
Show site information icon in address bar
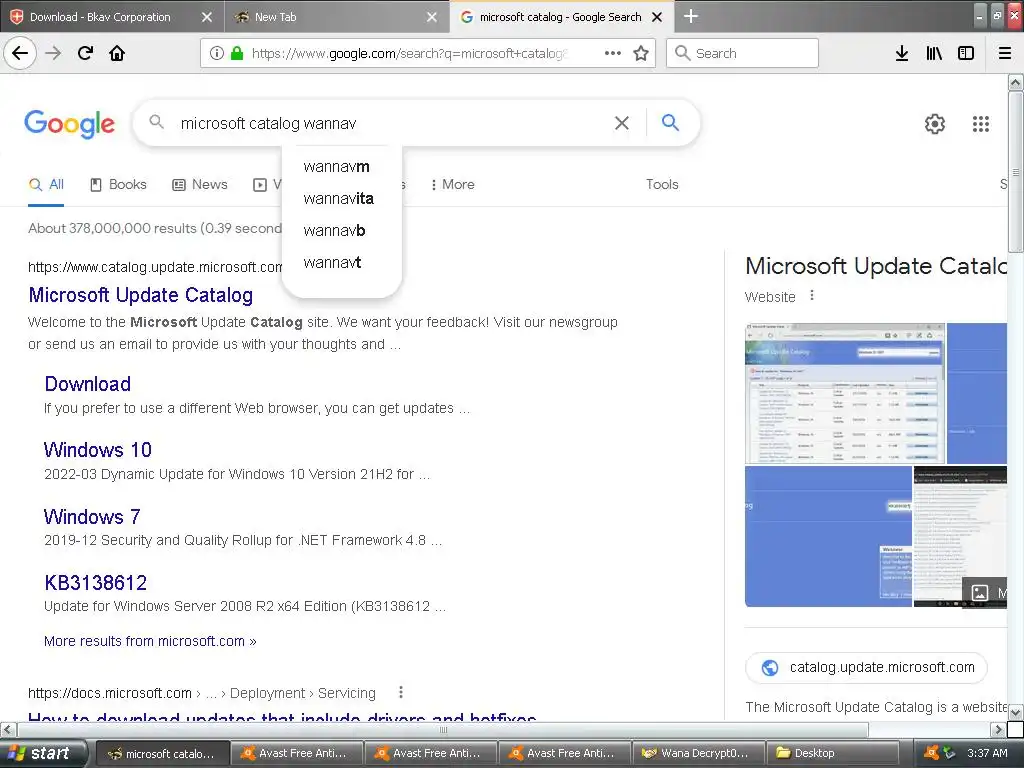tap(217, 53)
